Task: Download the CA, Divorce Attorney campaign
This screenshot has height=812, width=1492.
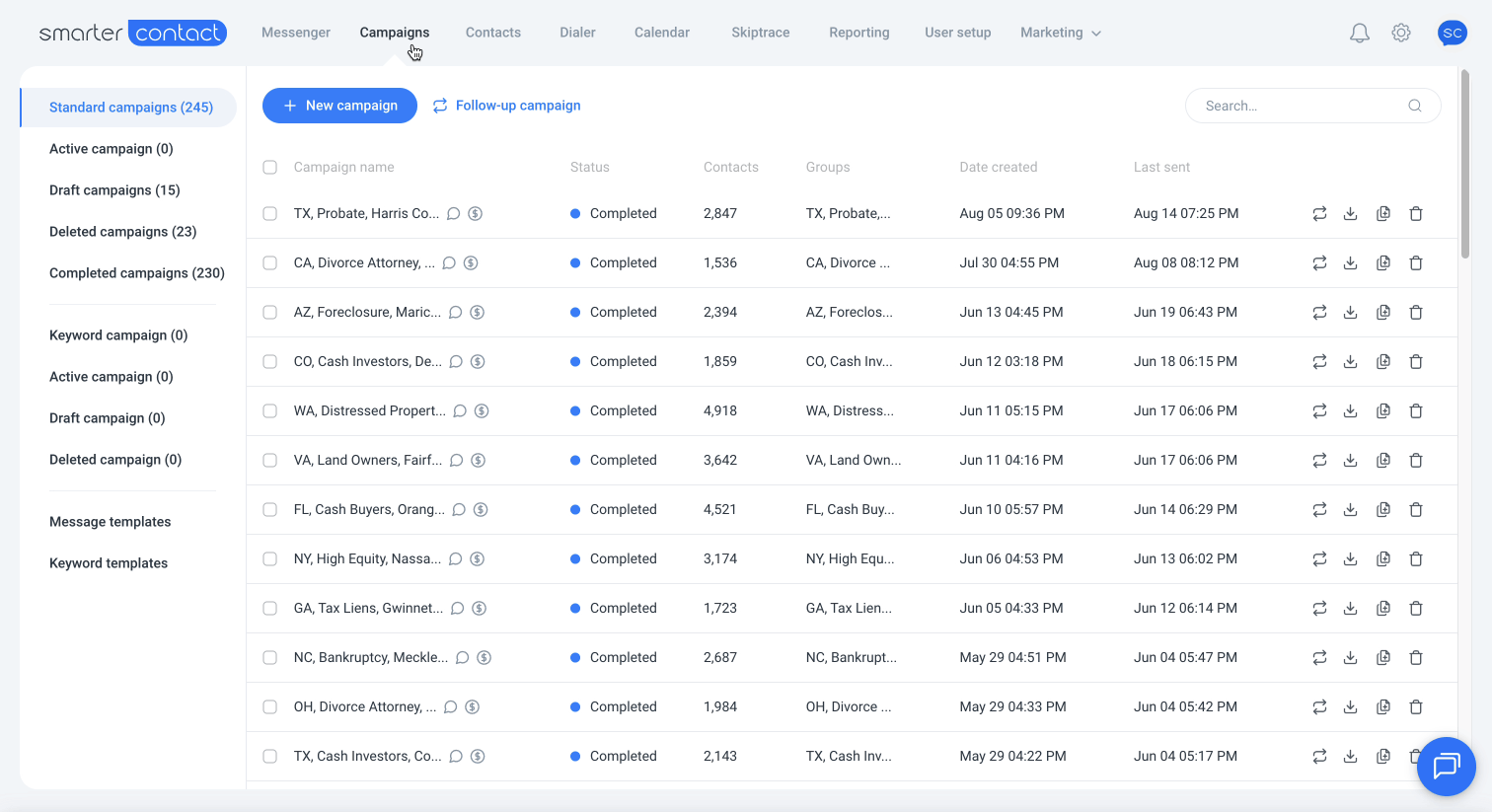Action: pos(1351,262)
